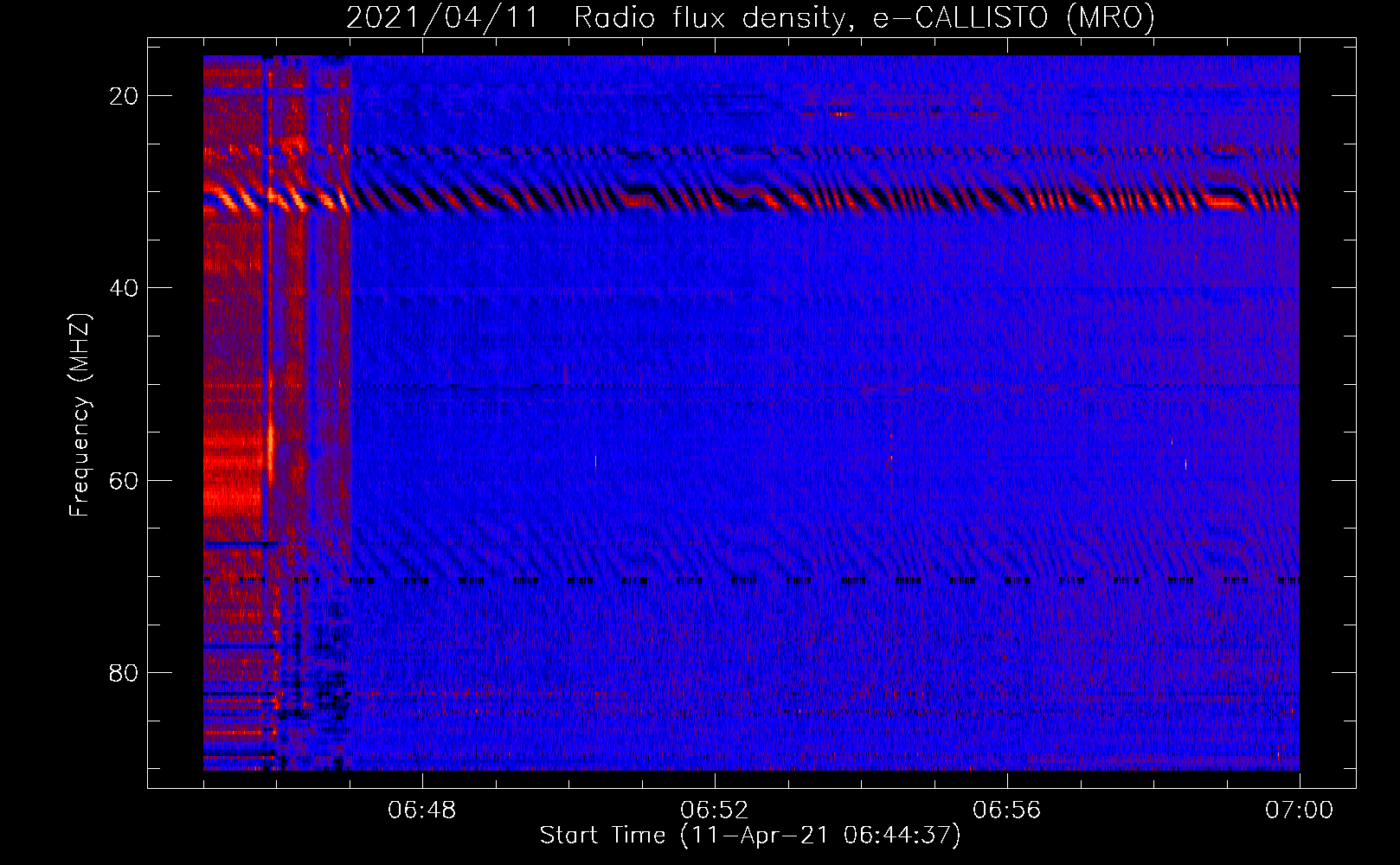Click the date '2021/04/11' in the title
The image size is (1400, 865).
pos(442,17)
